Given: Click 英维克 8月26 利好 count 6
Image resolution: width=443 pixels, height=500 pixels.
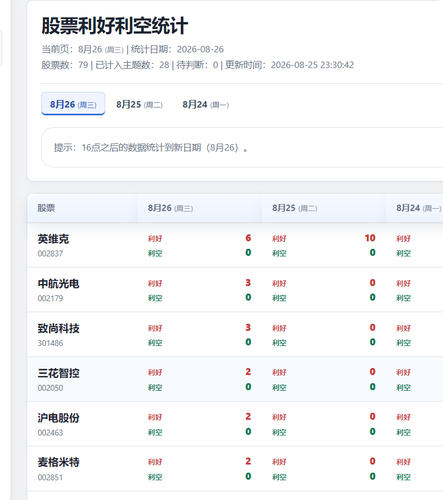Looking at the screenshot, I should 248,238.
